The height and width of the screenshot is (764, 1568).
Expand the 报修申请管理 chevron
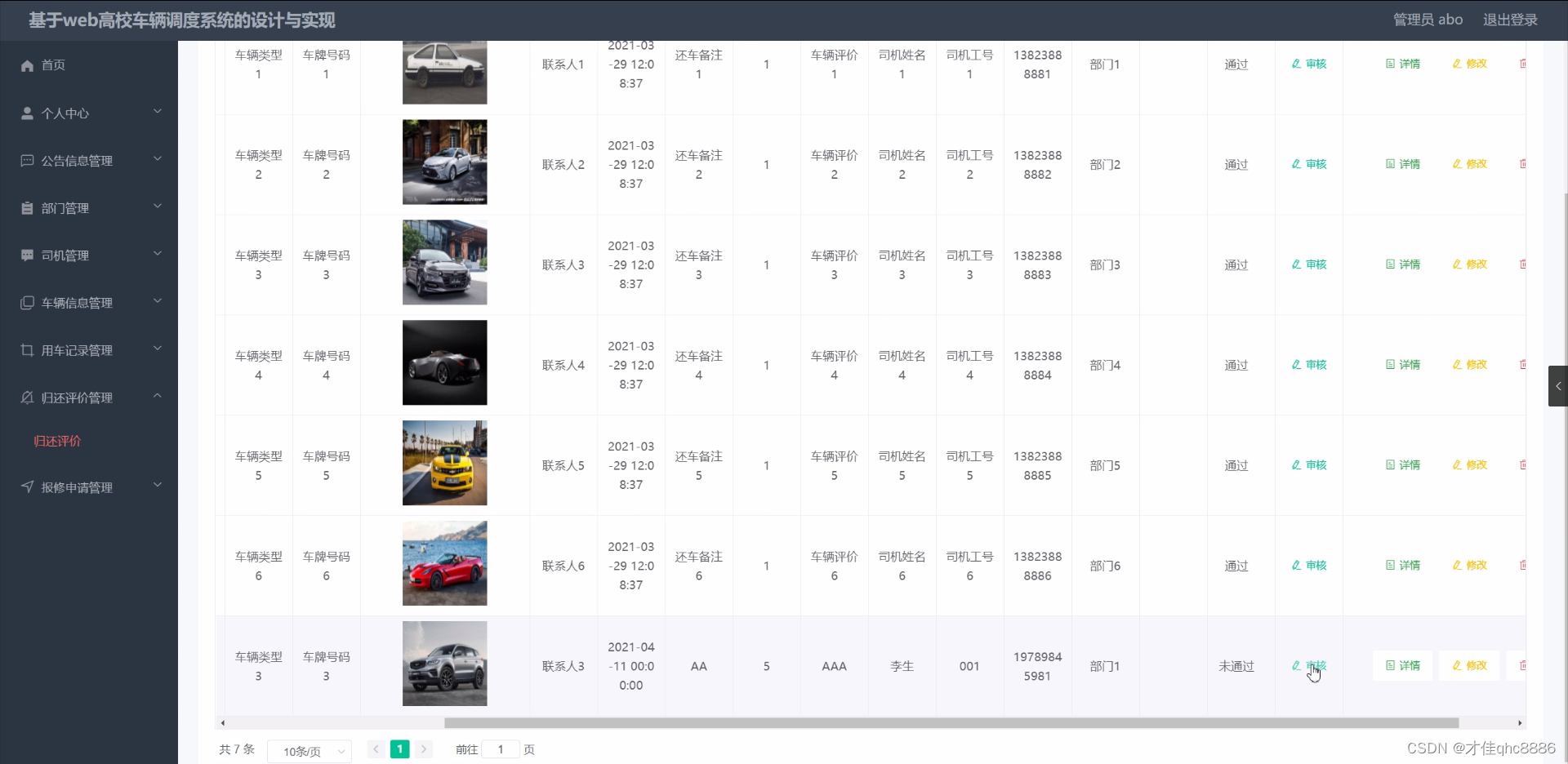click(x=158, y=486)
